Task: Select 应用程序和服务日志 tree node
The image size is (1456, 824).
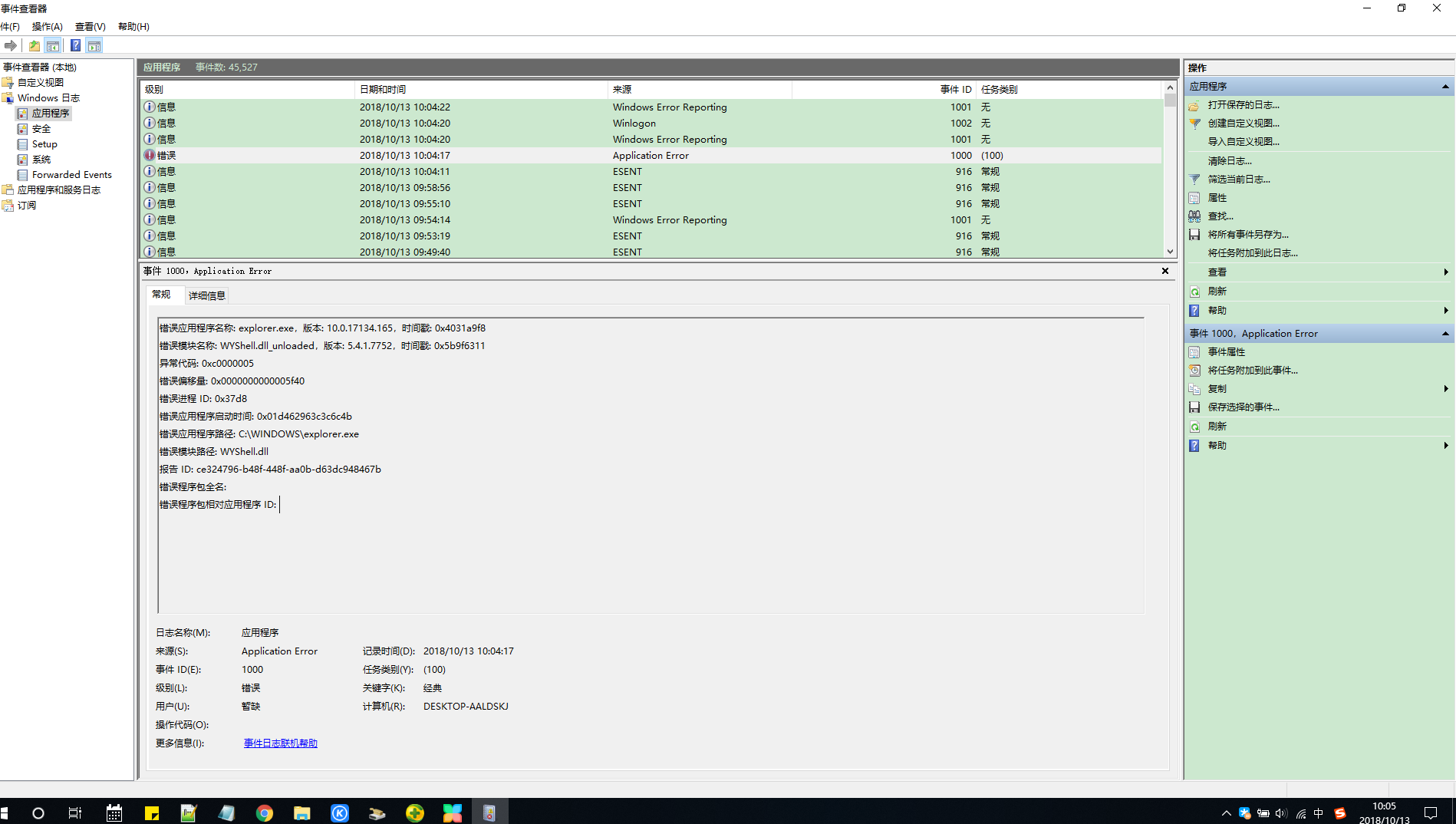Action: tap(59, 190)
